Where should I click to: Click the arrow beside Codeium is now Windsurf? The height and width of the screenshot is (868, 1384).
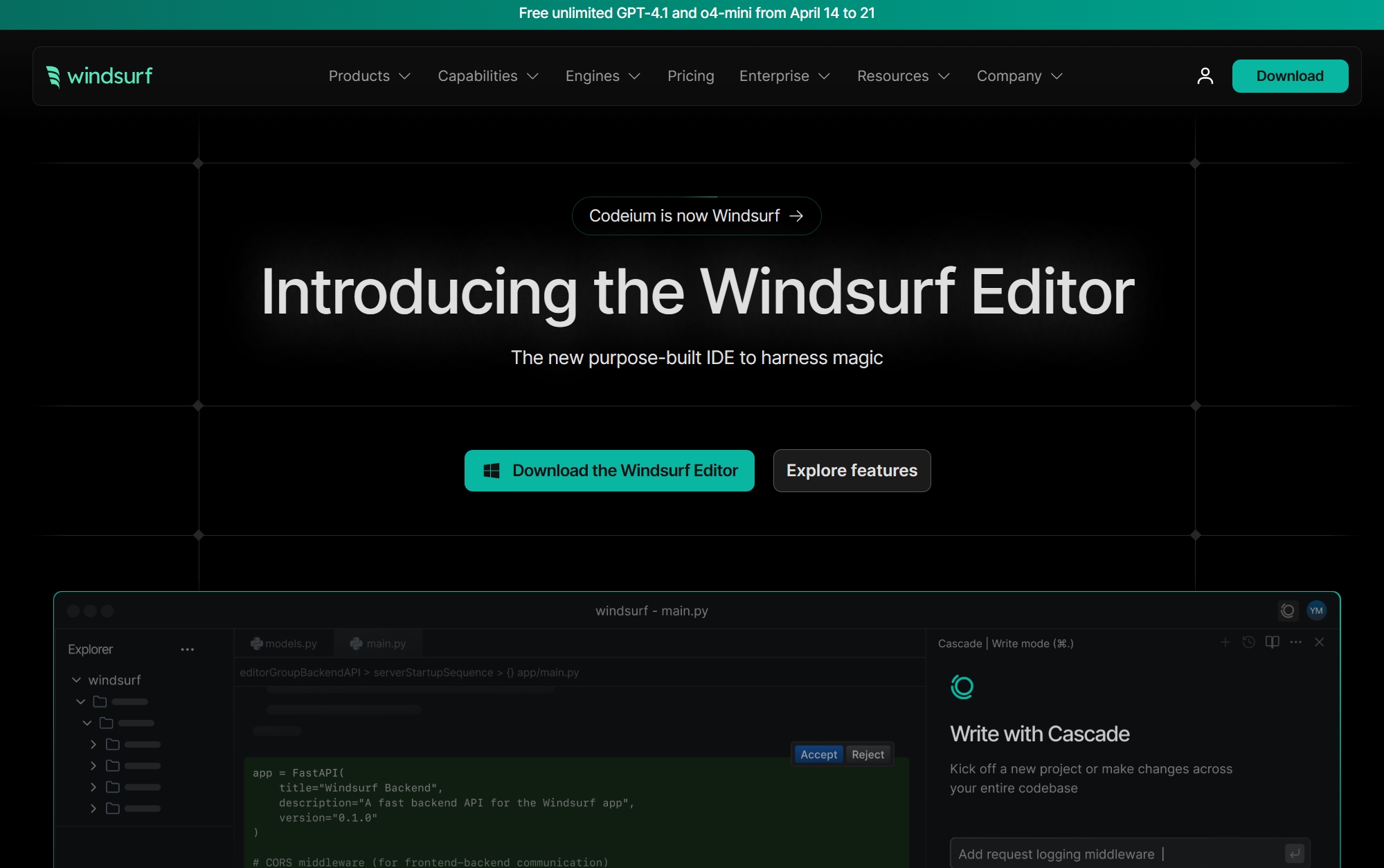(796, 216)
